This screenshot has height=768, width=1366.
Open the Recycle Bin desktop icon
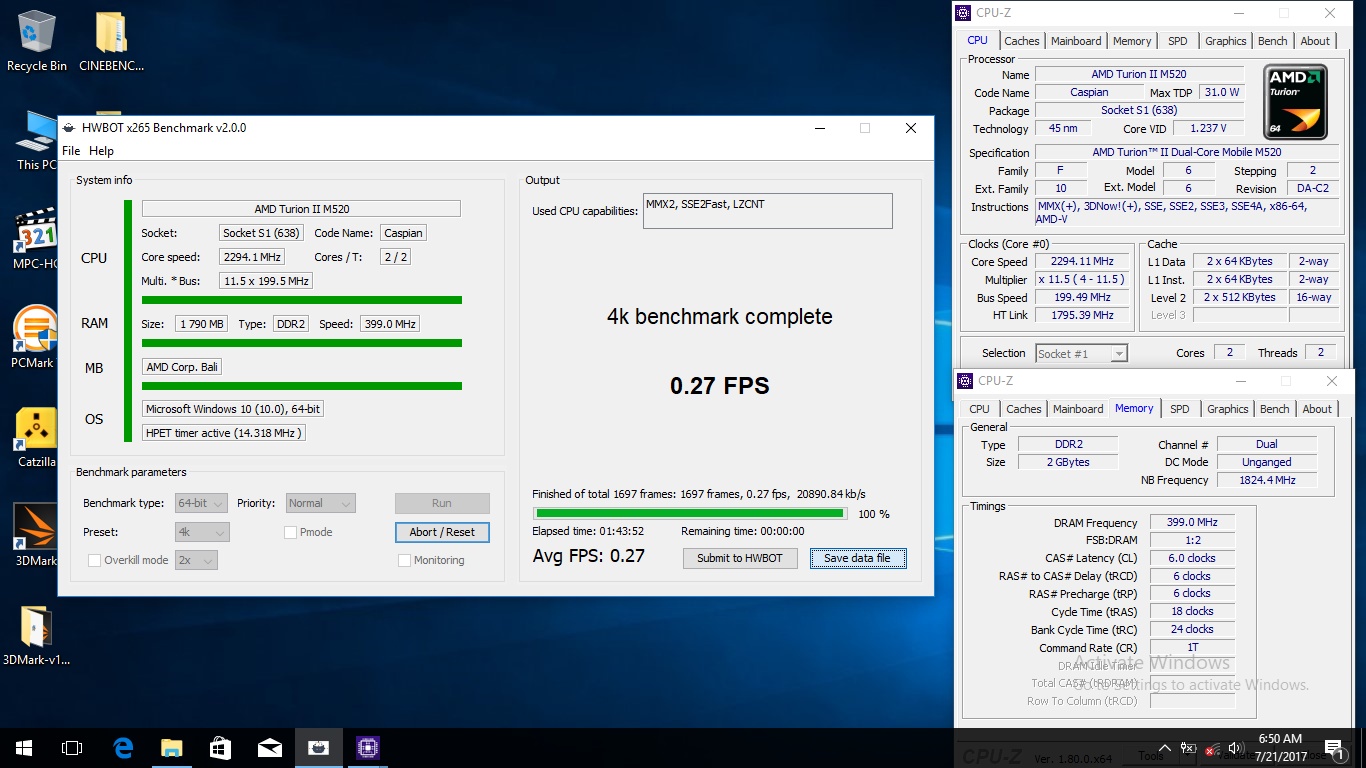coord(37,40)
